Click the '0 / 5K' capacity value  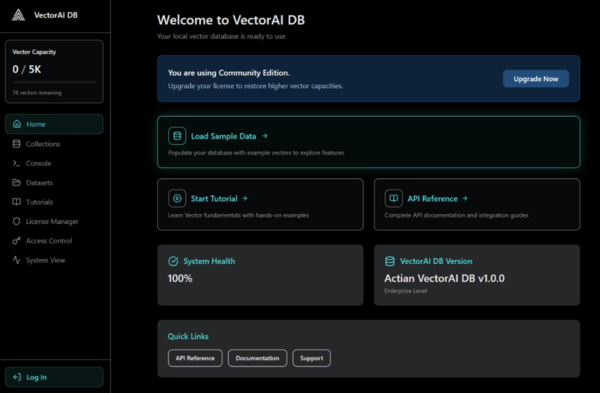click(x=27, y=69)
